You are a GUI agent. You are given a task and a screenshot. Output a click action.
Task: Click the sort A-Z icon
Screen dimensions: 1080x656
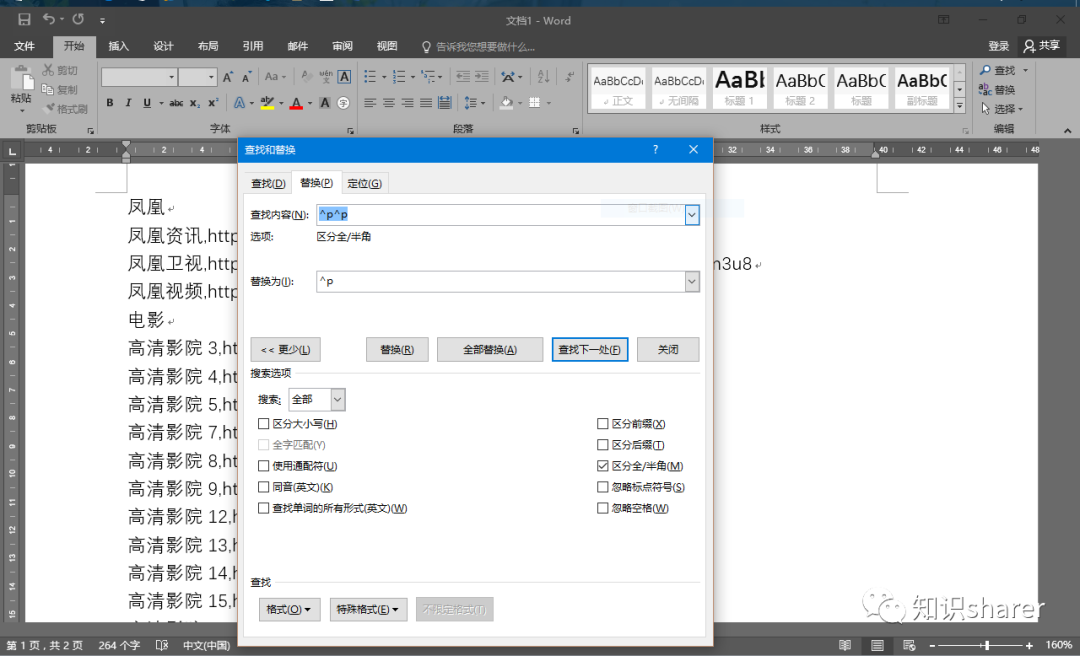(543, 76)
